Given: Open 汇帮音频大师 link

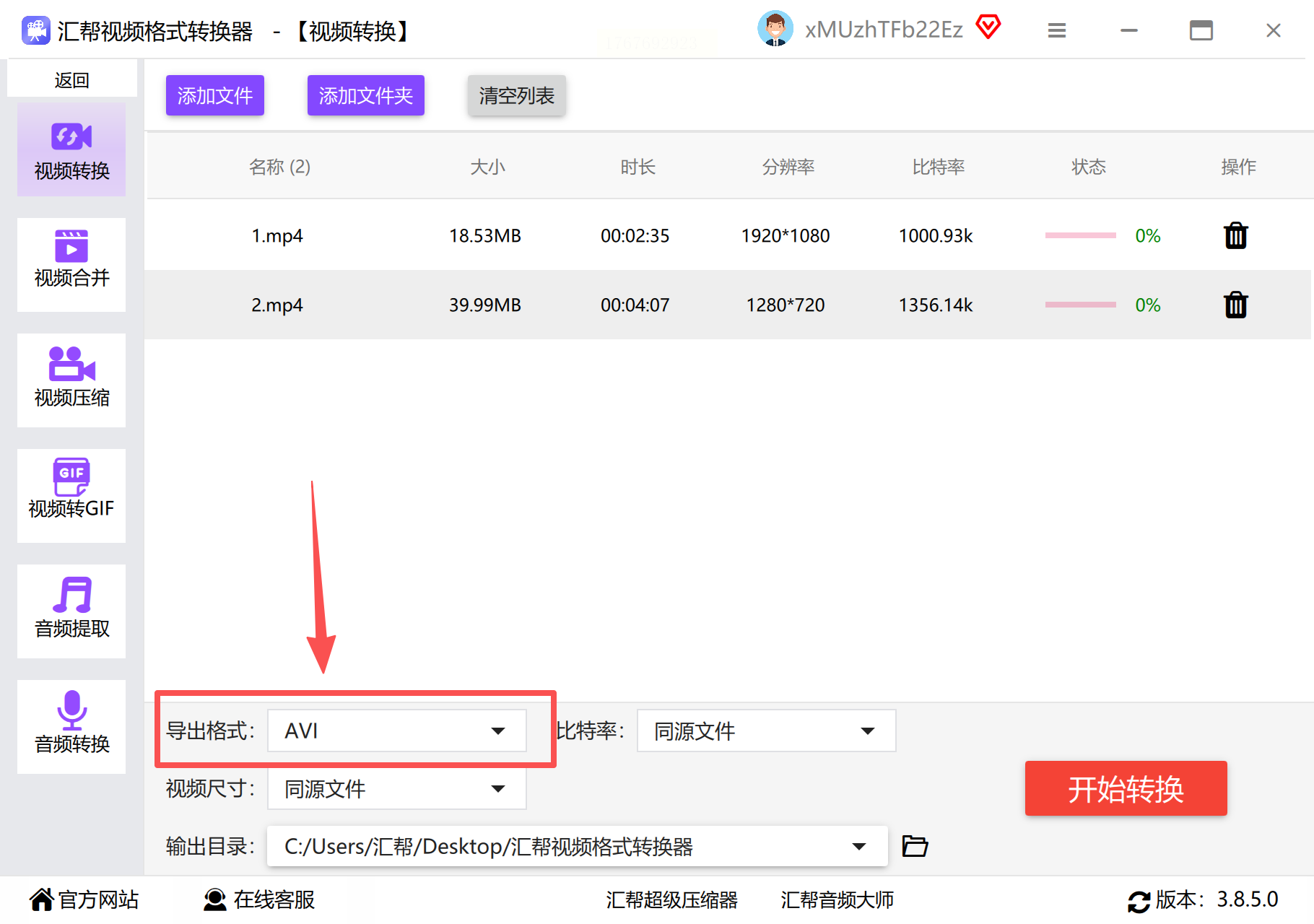Looking at the screenshot, I should tap(837, 899).
